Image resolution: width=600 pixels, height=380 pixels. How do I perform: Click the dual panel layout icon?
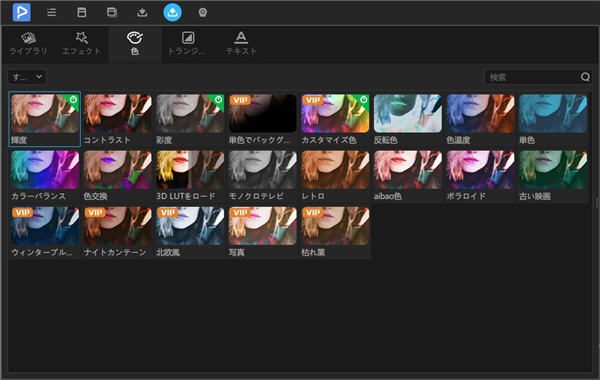[112, 12]
